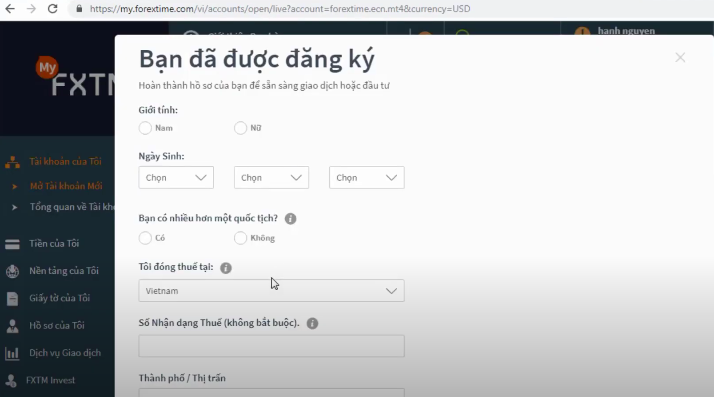The image size is (714, 397).
Task: Click info icon next to Tôi đóng thuế tại
Action: (226, 268)
